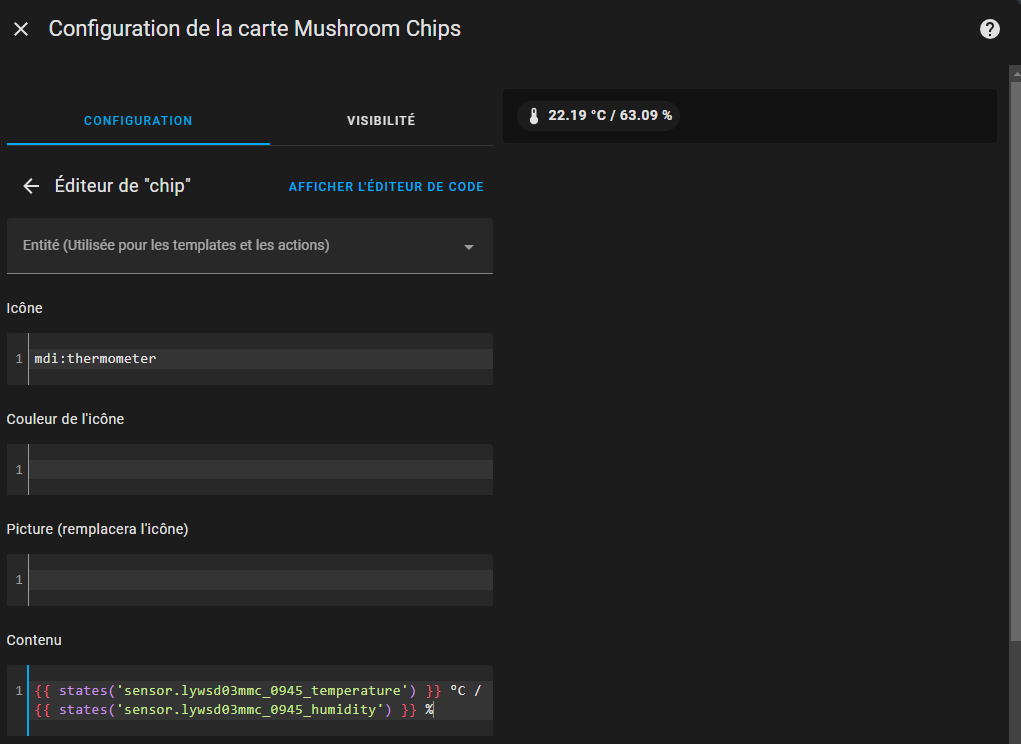Open the Entité entity selector field
Viewport: 1021px width, 744px height.
click(249, 246)
